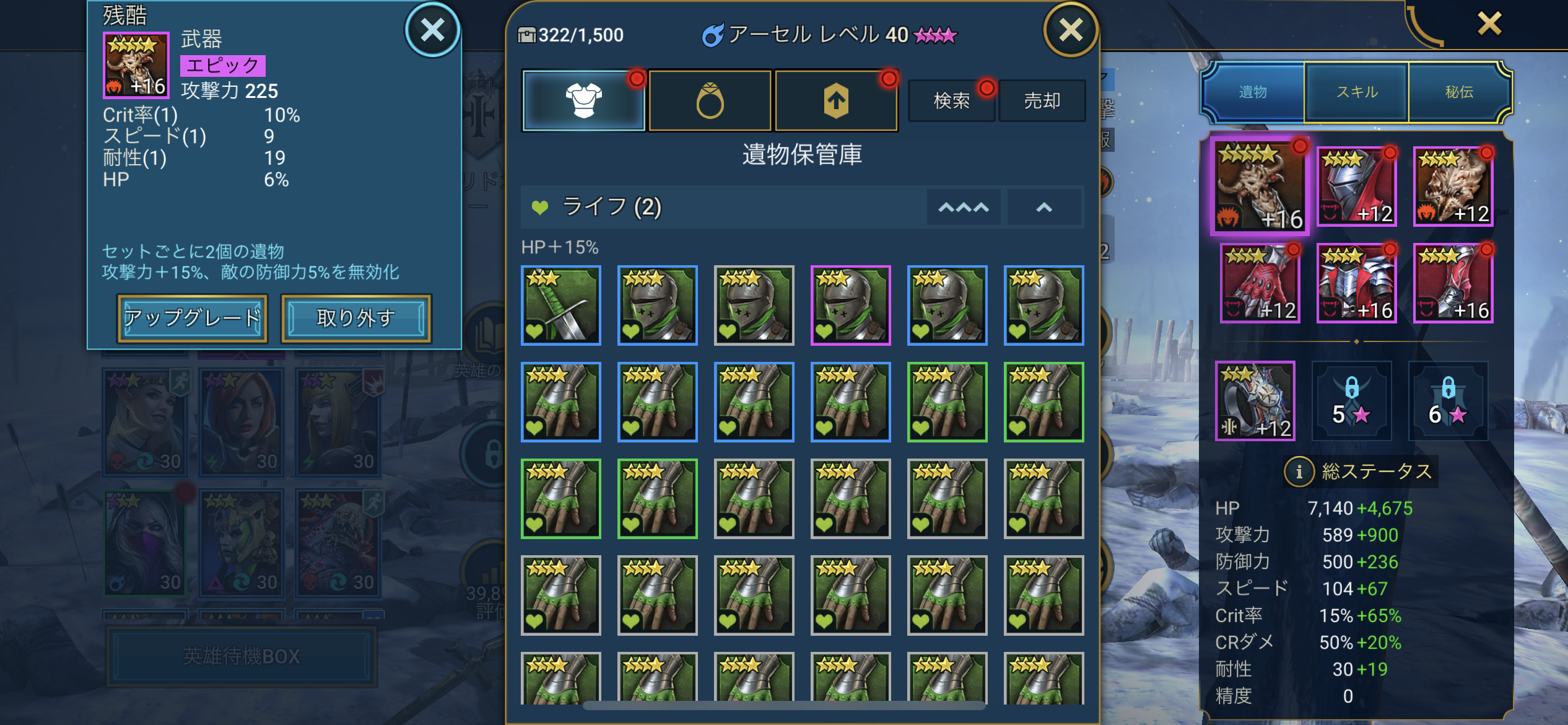Click the 取り外す button
Screen dimensions: 1568x725
coord(356,318)
